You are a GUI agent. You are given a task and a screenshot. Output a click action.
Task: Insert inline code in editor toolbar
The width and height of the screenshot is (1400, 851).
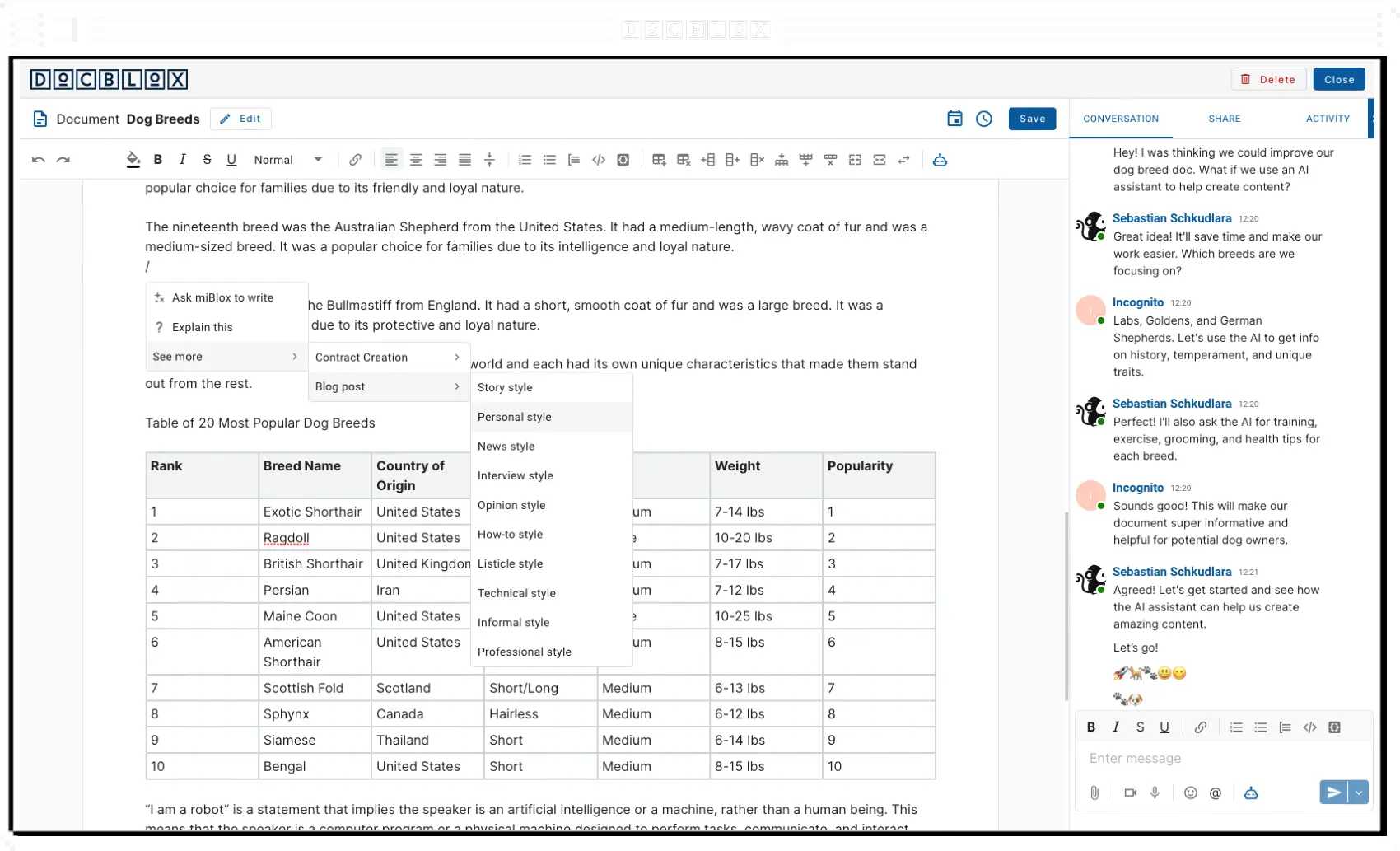[599, 160]
